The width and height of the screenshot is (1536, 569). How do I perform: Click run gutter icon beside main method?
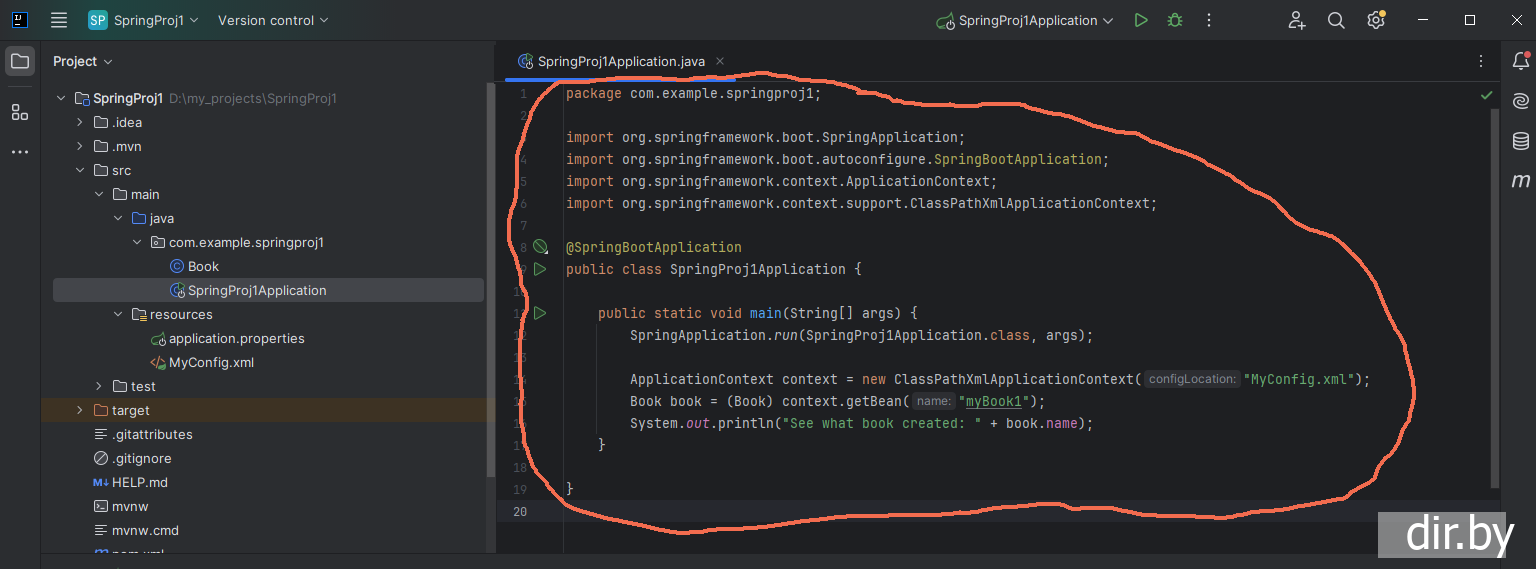540,313
